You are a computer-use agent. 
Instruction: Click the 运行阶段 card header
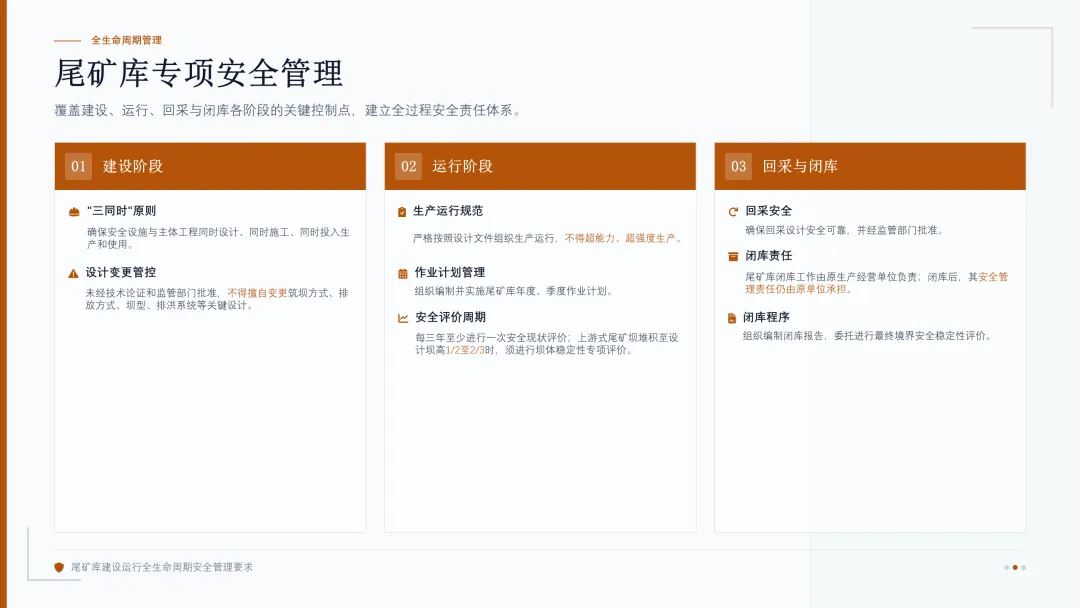click(x=540, y=167)
